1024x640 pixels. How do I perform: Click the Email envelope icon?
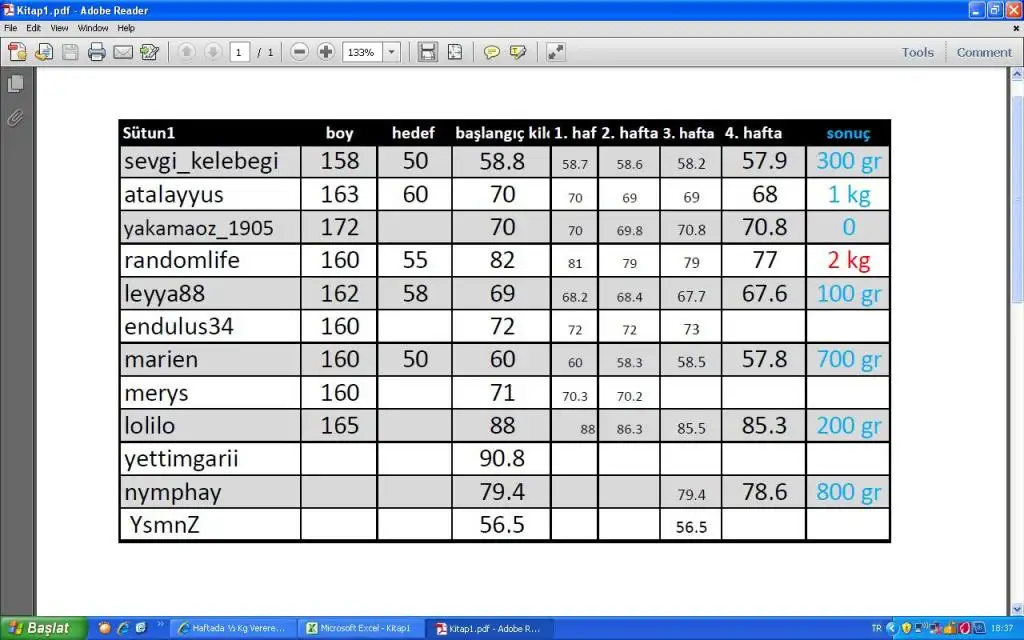123,52
